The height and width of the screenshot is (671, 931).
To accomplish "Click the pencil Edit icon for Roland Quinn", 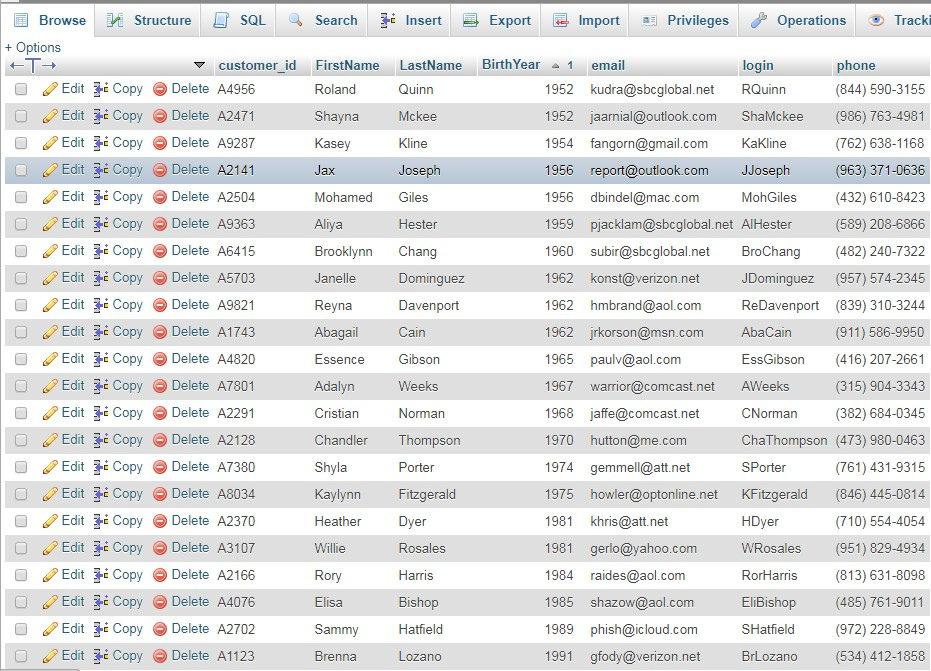I will click(50, 89).
